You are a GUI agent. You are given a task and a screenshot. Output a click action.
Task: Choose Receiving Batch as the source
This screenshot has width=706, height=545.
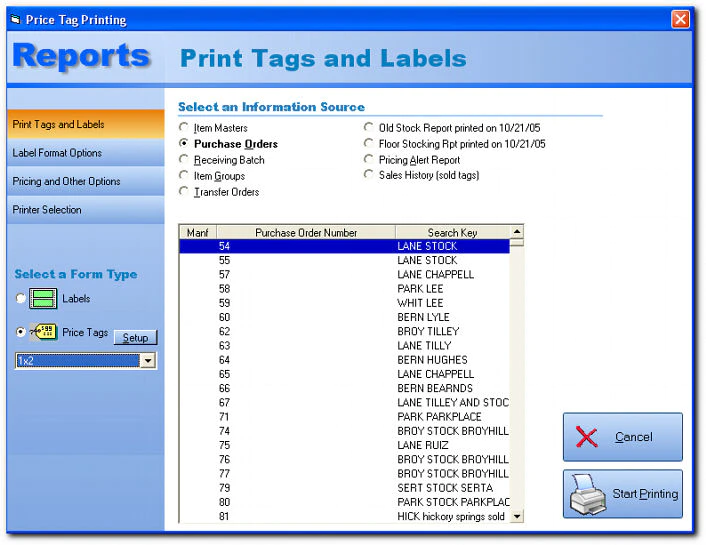pos(184,159)
